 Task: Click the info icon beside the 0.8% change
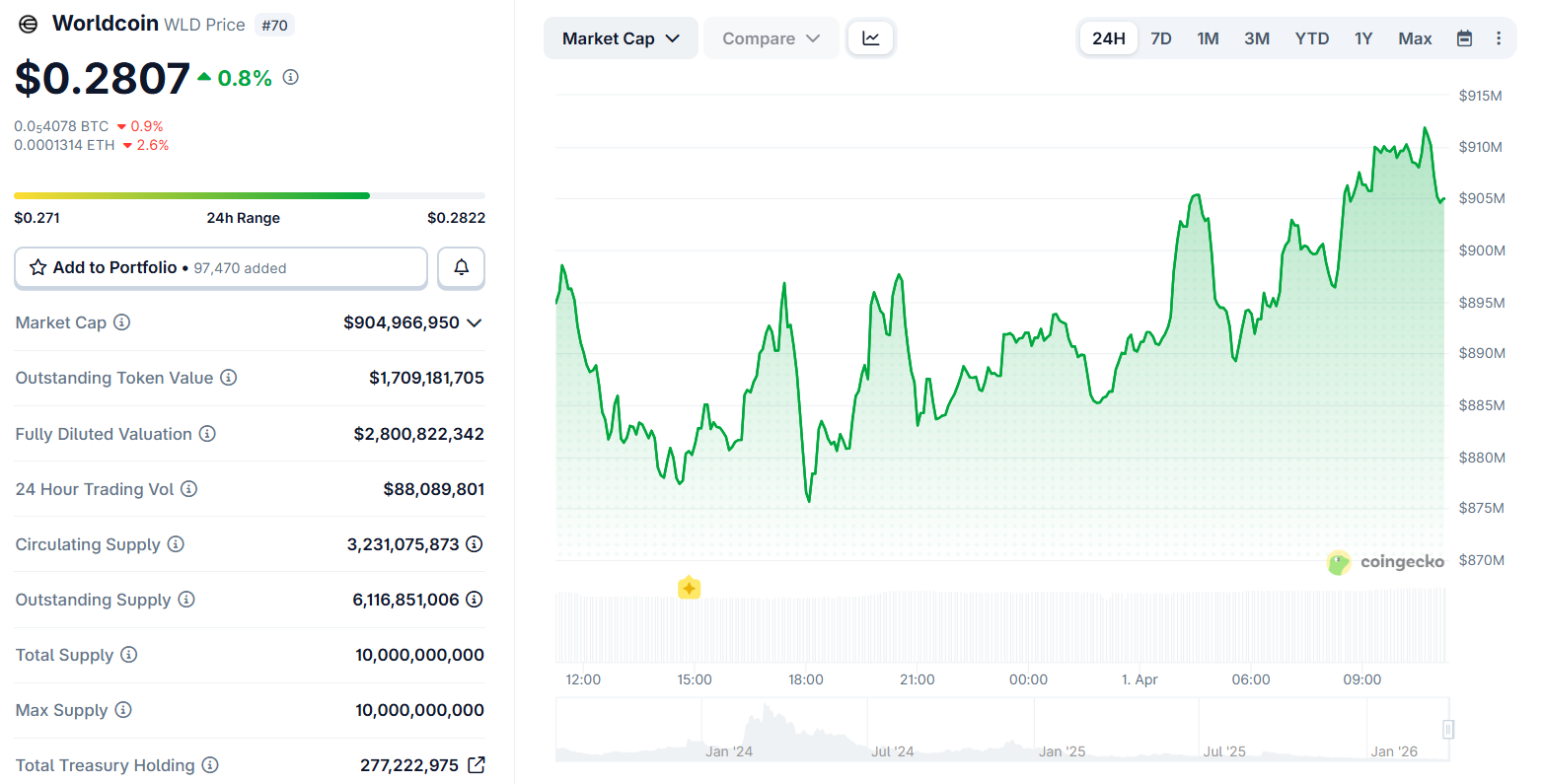[290, 77]
